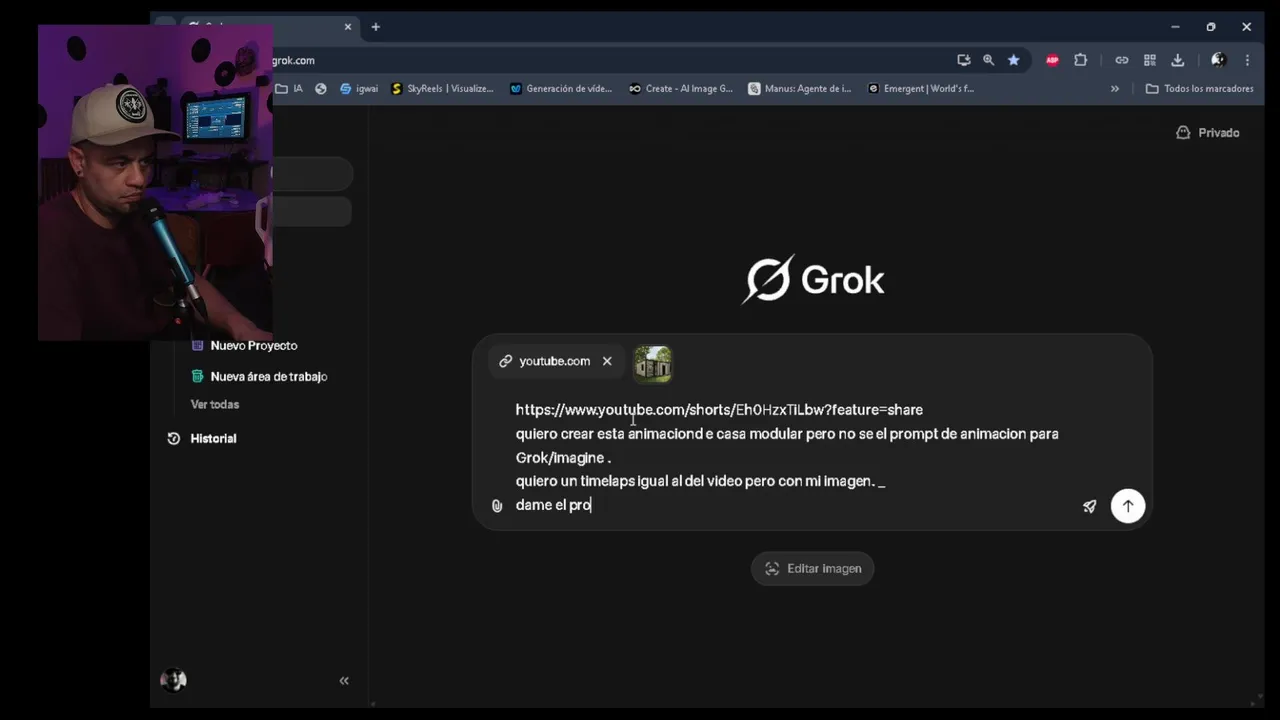Open a new browser tab

[x=376, y=27]
